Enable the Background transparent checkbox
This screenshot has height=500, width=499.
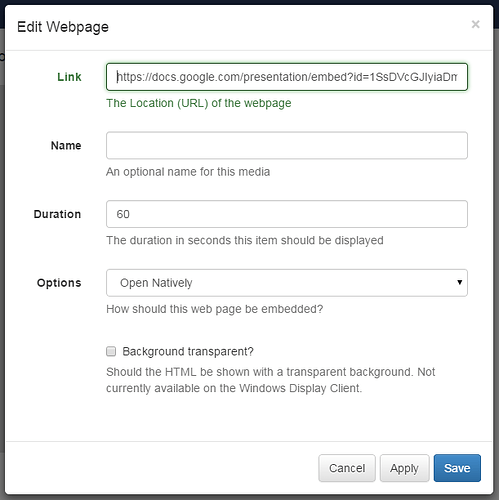tap(111, 351)
